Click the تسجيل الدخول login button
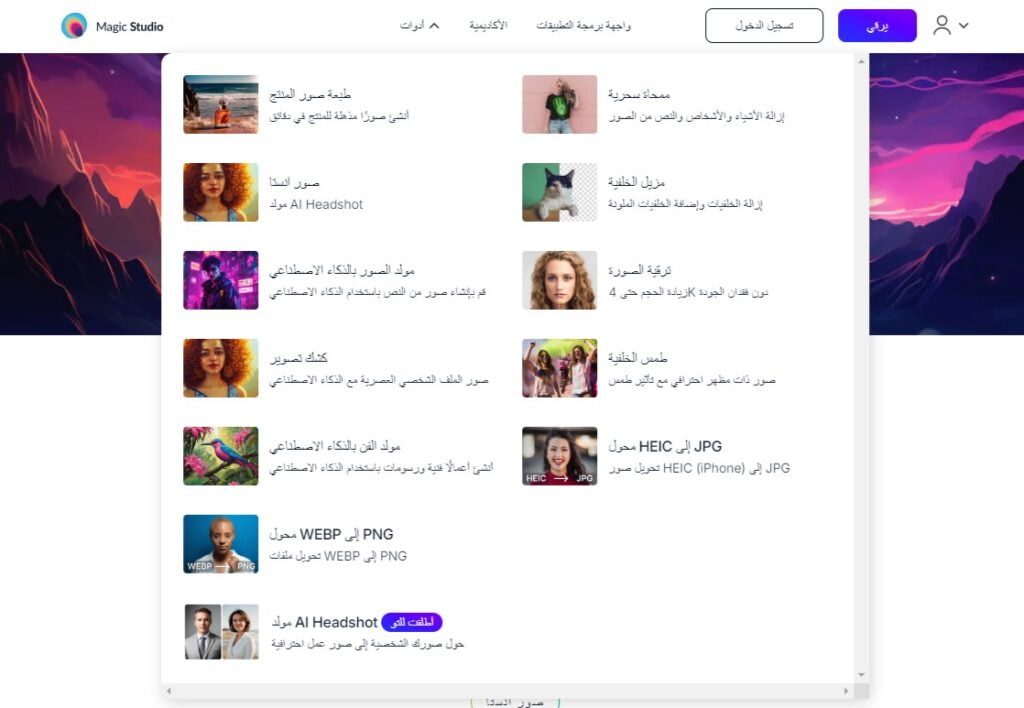 [764, 26]
